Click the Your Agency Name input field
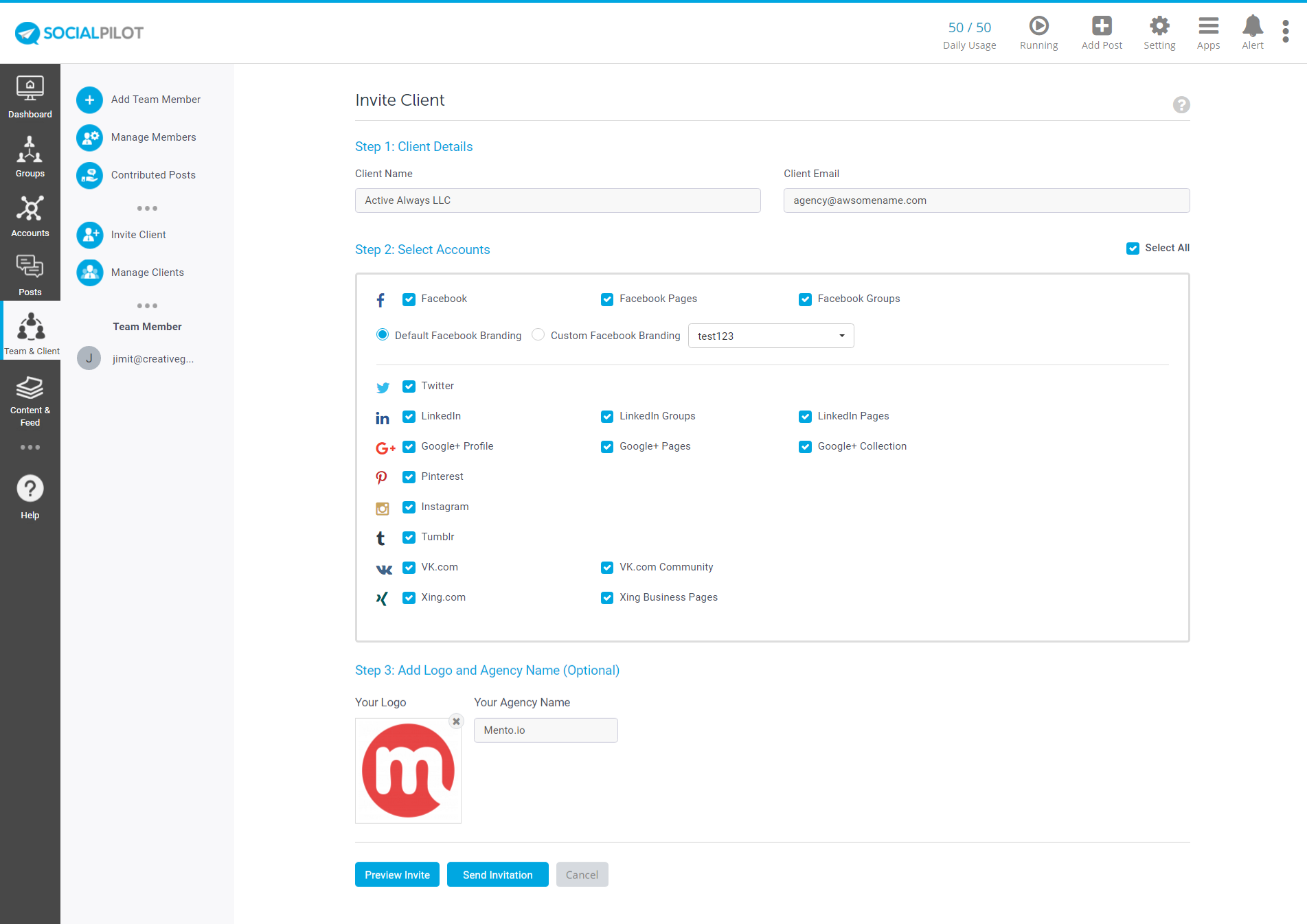 pos(546,730)
